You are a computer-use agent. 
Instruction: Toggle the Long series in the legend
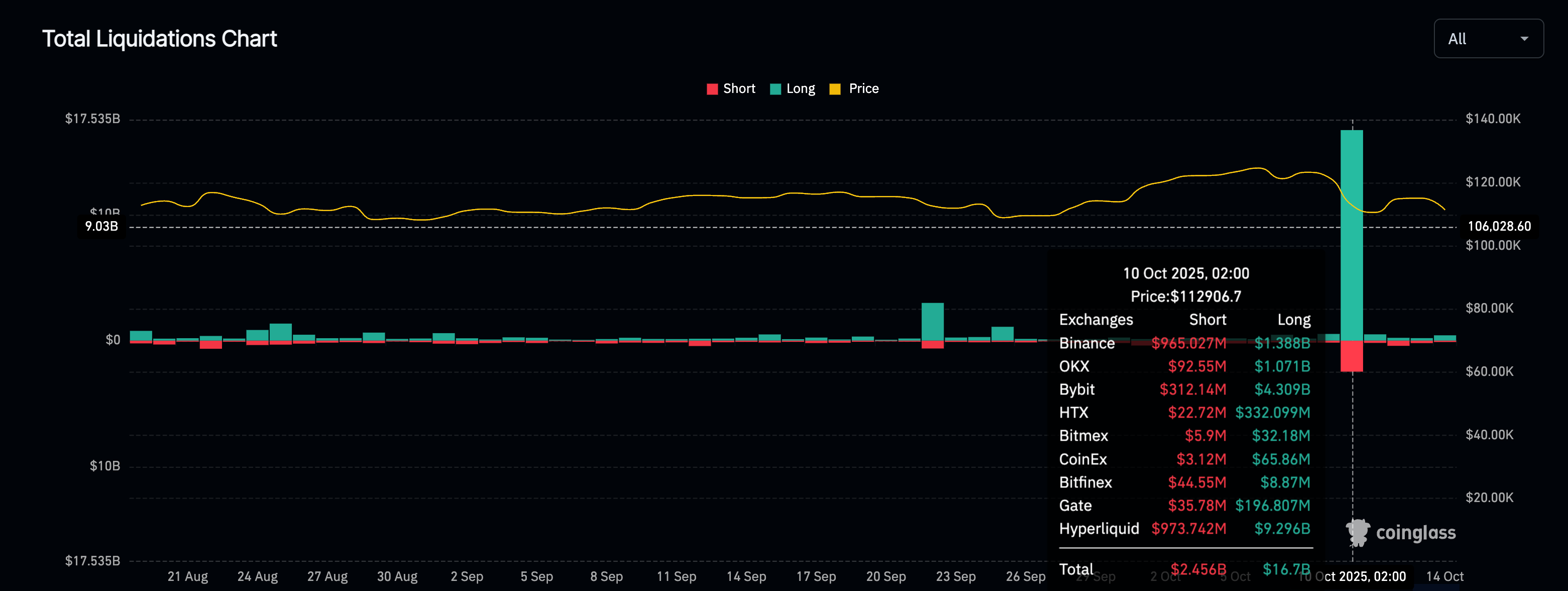click(x=800, y=89)
